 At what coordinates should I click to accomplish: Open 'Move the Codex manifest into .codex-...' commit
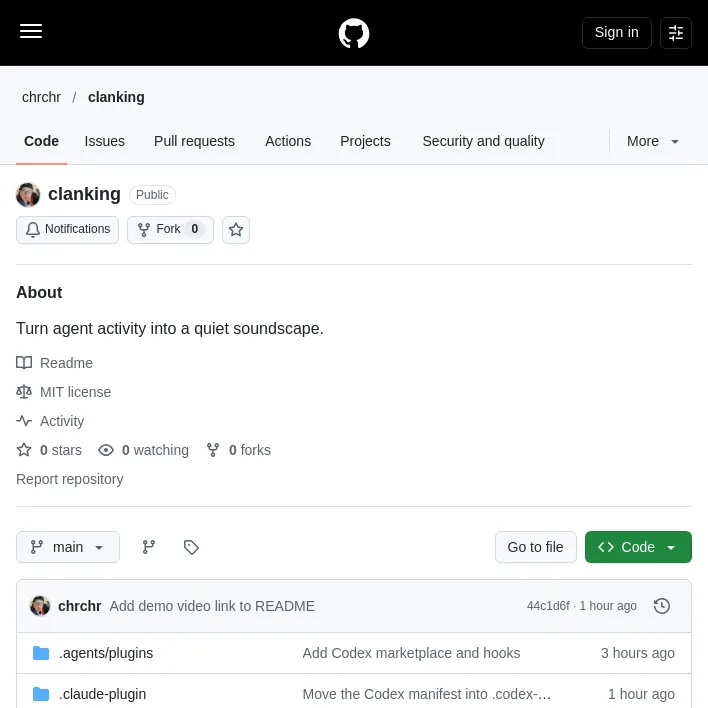(x=426, y=694)
